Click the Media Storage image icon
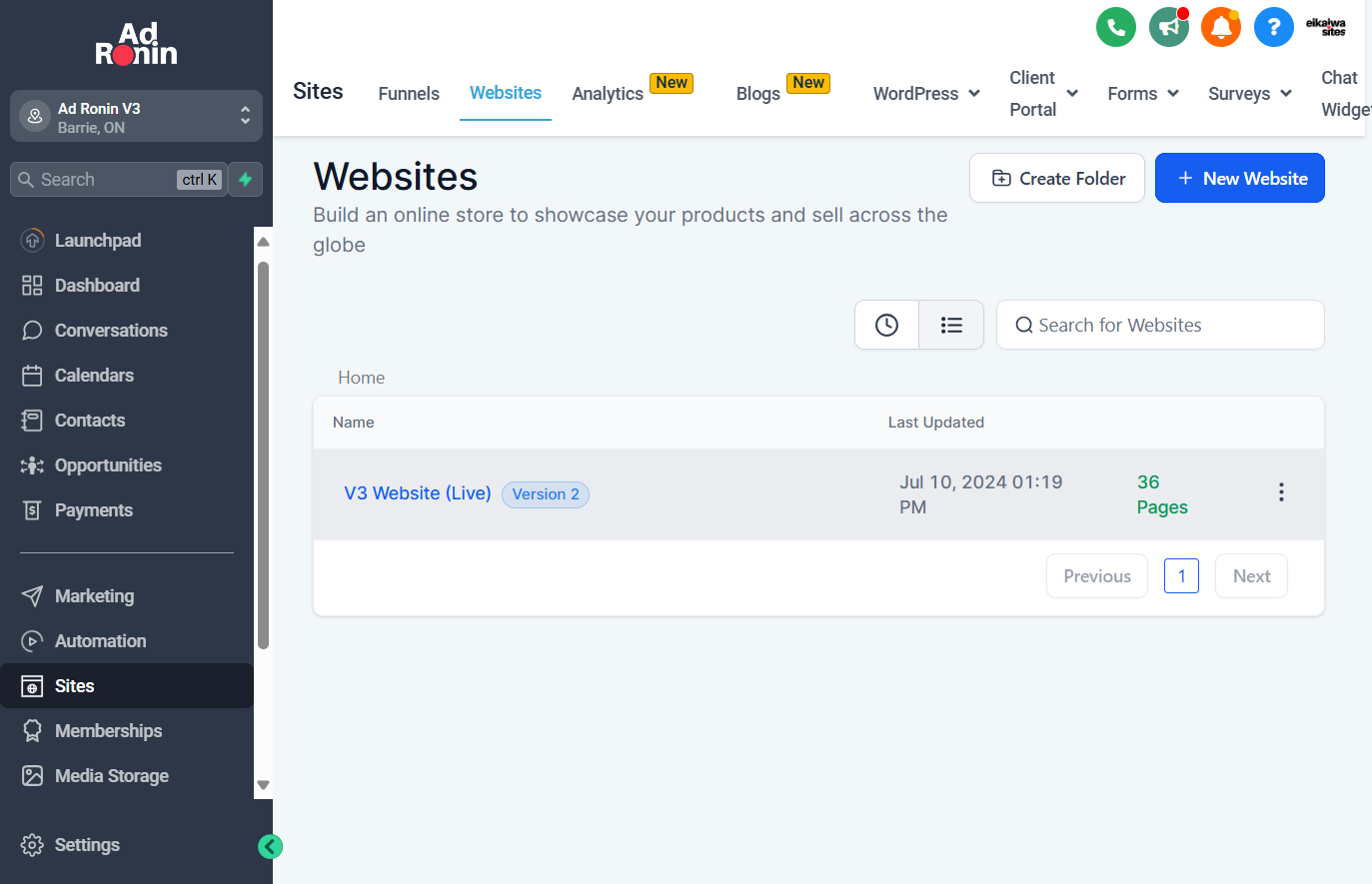This screenshot has height=884, width=1372. click(33, 776)
